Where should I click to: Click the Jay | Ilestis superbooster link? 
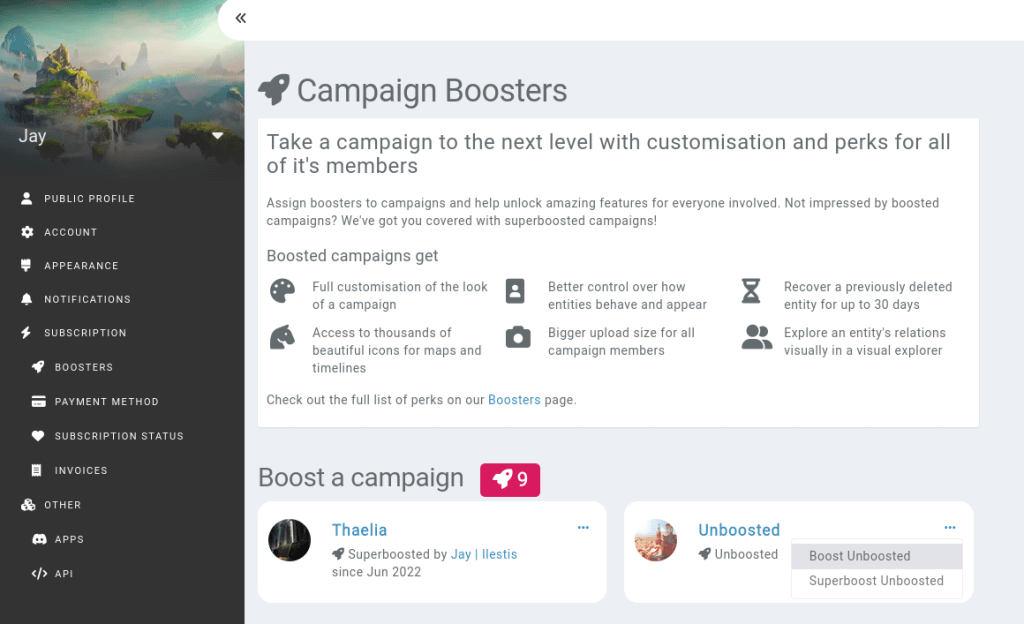tap(484, 553)
